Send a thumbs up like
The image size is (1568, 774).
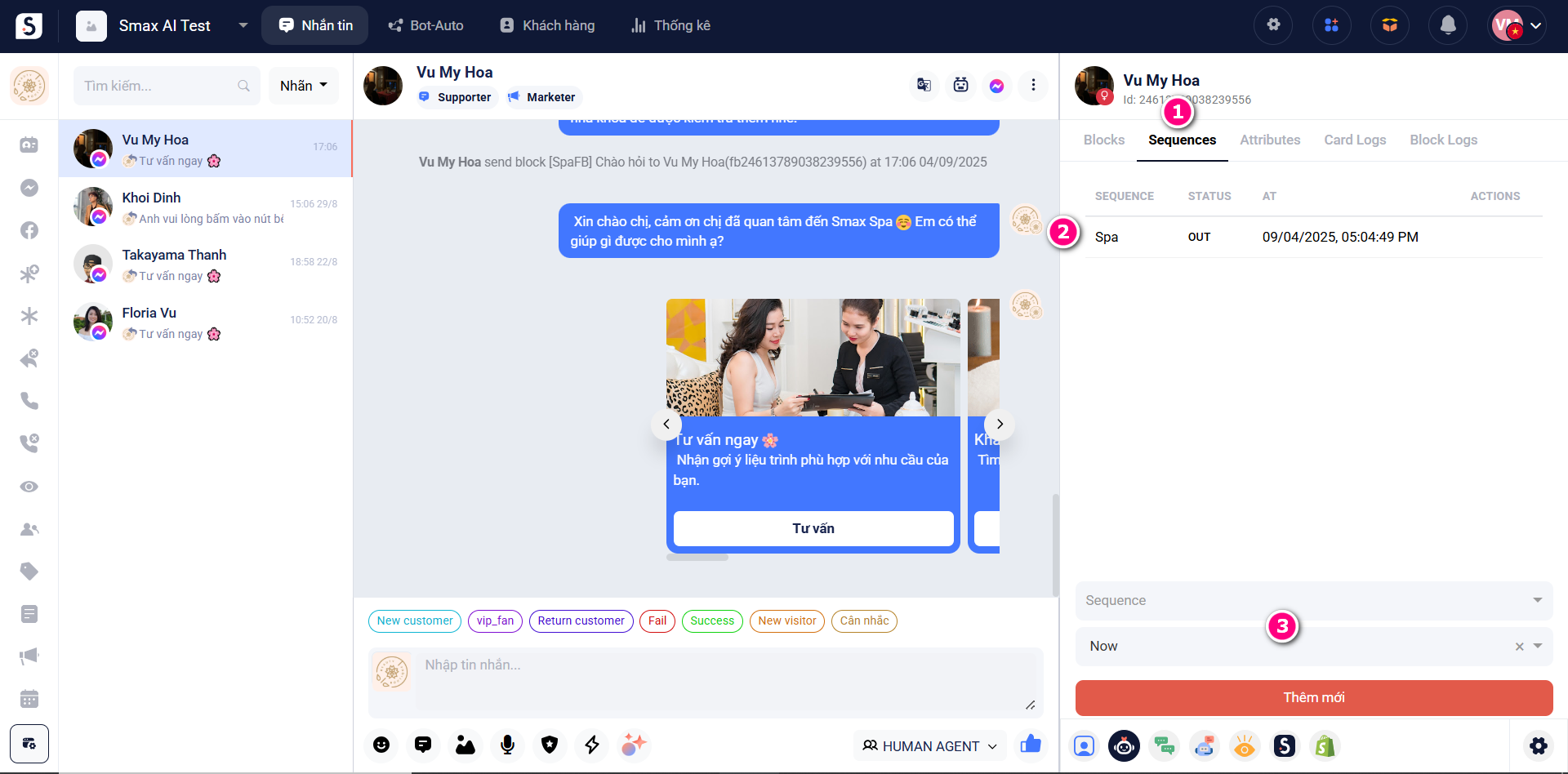pyautogui.click(x=1031, y=744)
